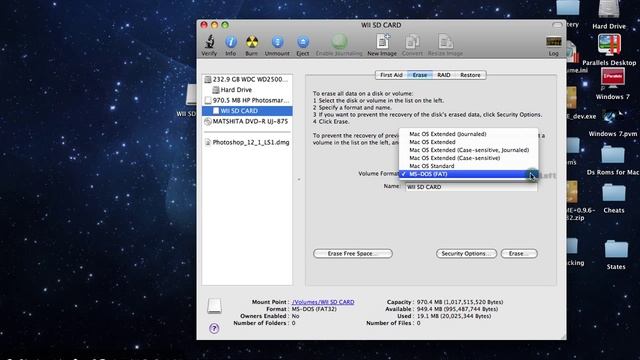Click Capacity value 970.4 MB text
Viewport: 640px width, 360px height.
click(x=460, y=302)
